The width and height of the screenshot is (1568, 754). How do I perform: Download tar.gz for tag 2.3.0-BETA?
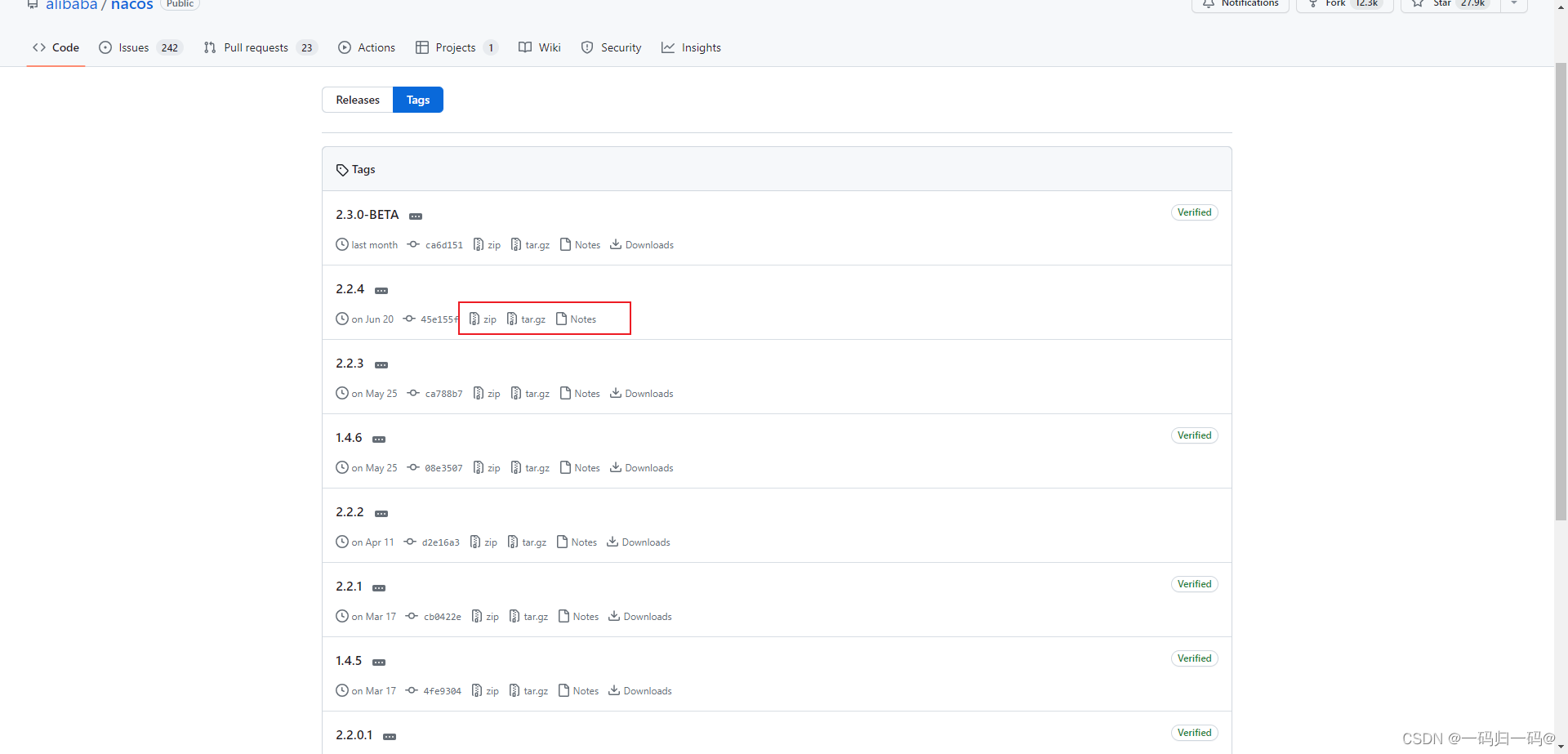point(530,244)
